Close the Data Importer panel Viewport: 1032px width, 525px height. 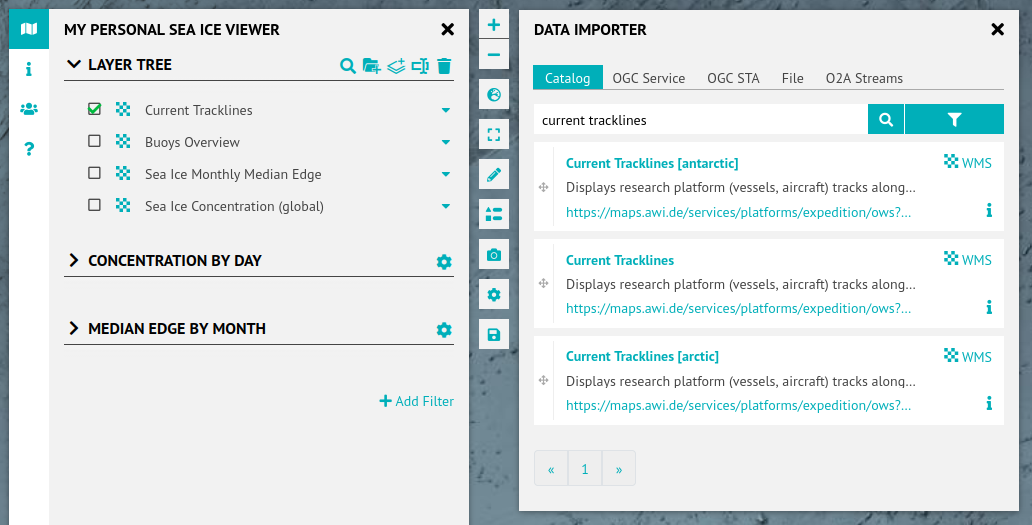click(x=997, y=29)
